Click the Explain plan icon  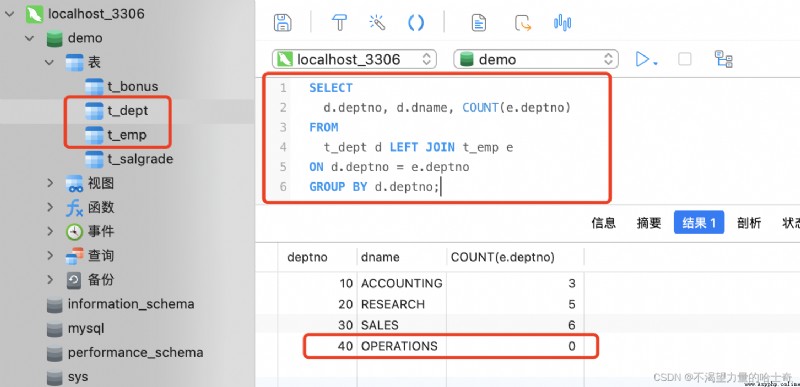pyautogui.click(x=723, y=59)
